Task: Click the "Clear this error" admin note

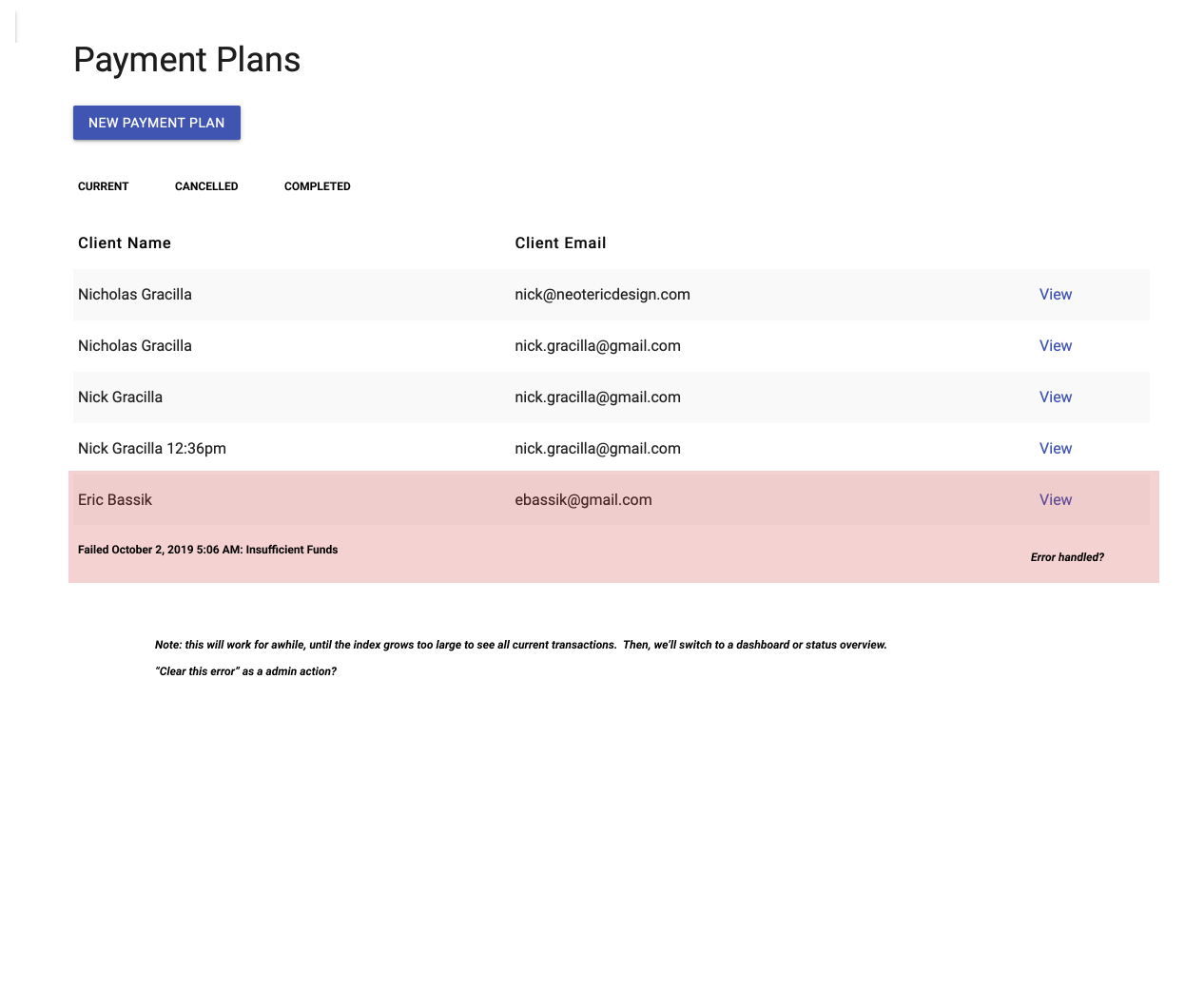Action: (x=245, y=671)
